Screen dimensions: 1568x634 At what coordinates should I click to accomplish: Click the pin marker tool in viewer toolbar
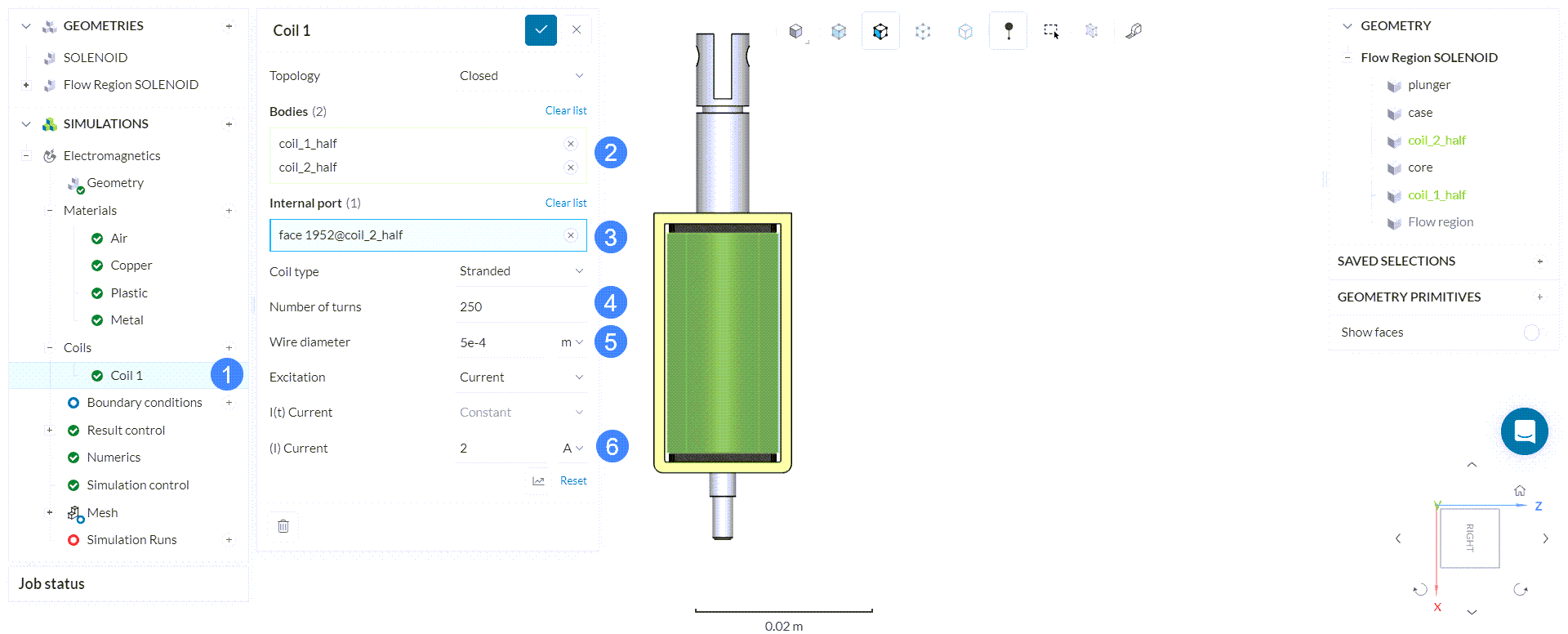point(1009,31)
